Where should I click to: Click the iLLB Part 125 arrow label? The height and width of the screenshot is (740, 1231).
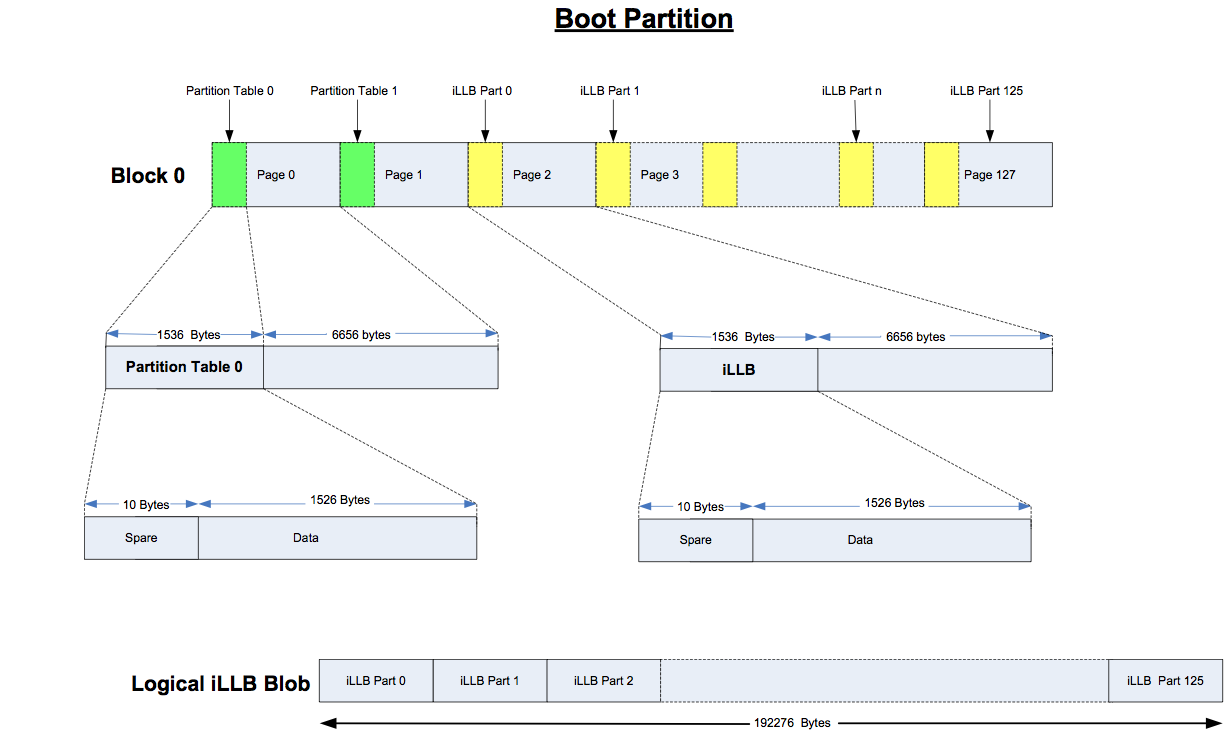986,91
